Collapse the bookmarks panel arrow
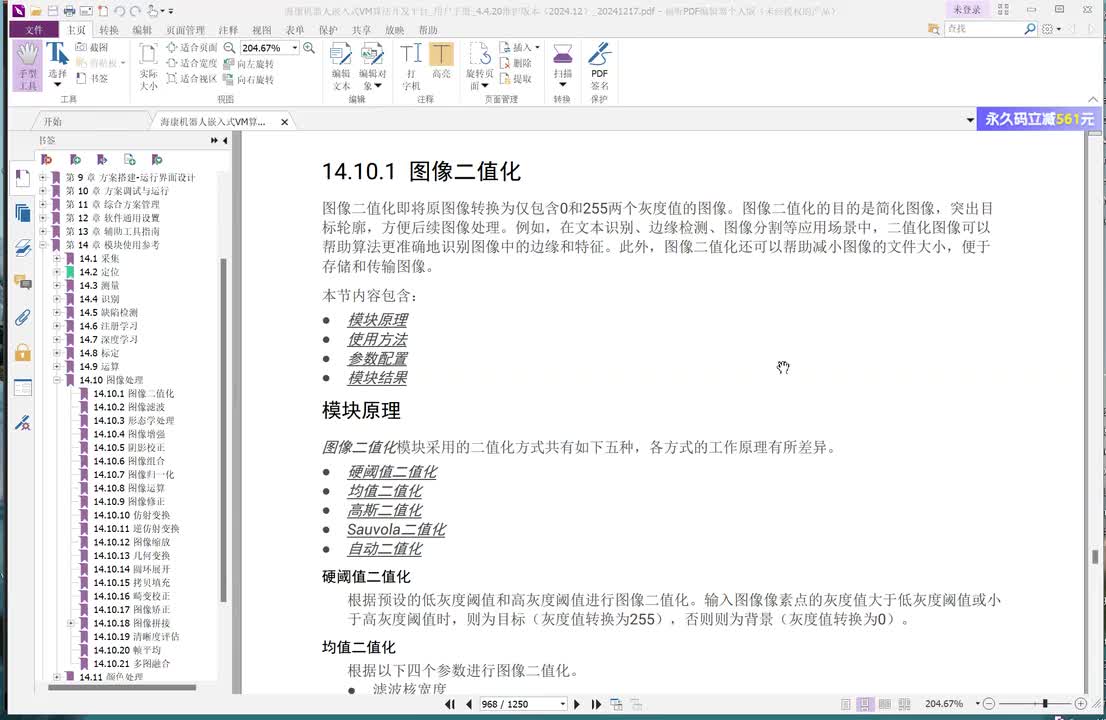This screenshot has height=720, width=1106. coord(225,140)
